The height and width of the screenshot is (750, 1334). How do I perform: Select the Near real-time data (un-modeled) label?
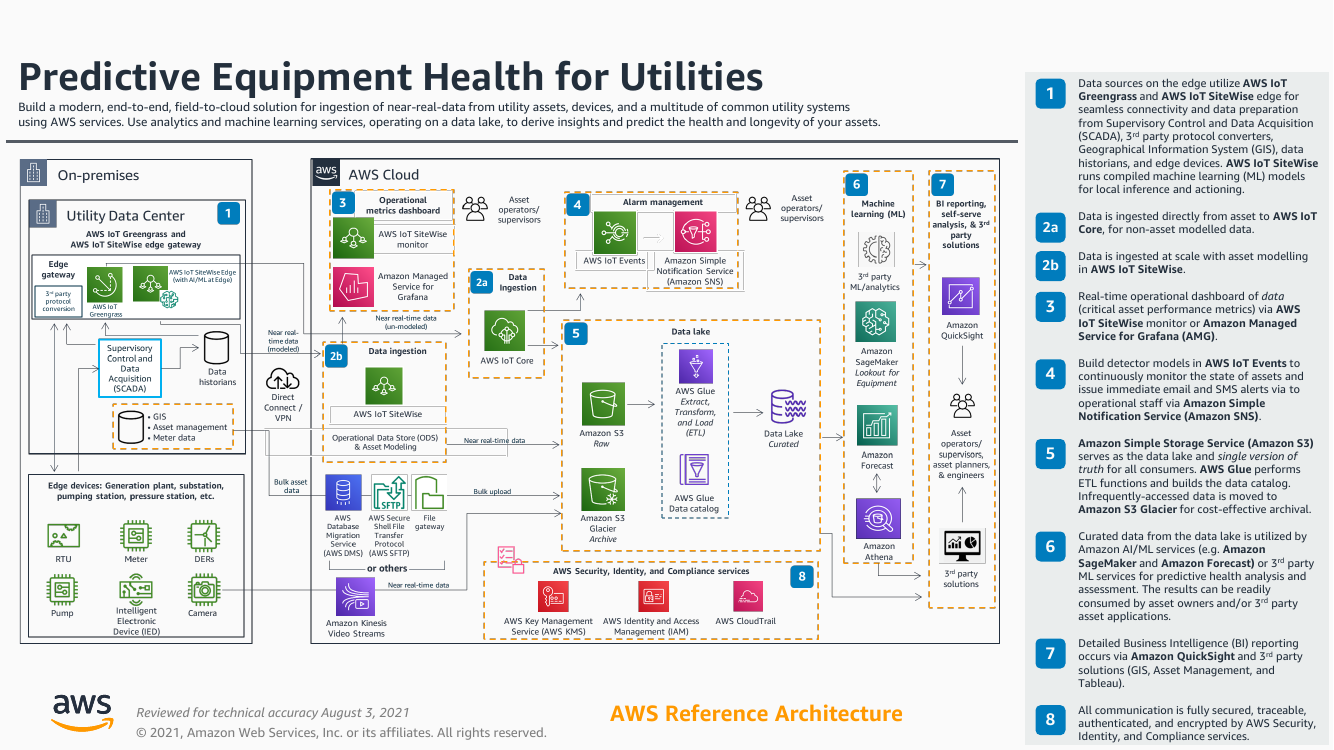coord(405,323)
